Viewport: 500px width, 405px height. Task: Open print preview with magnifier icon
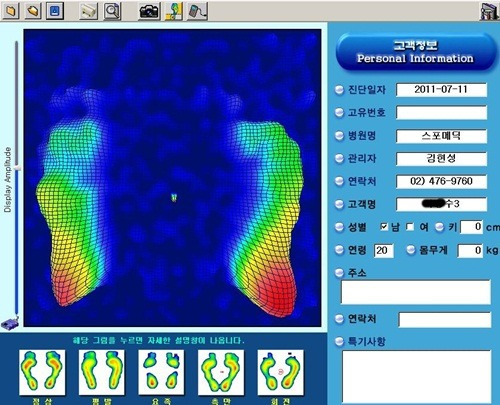pos(112,11)
